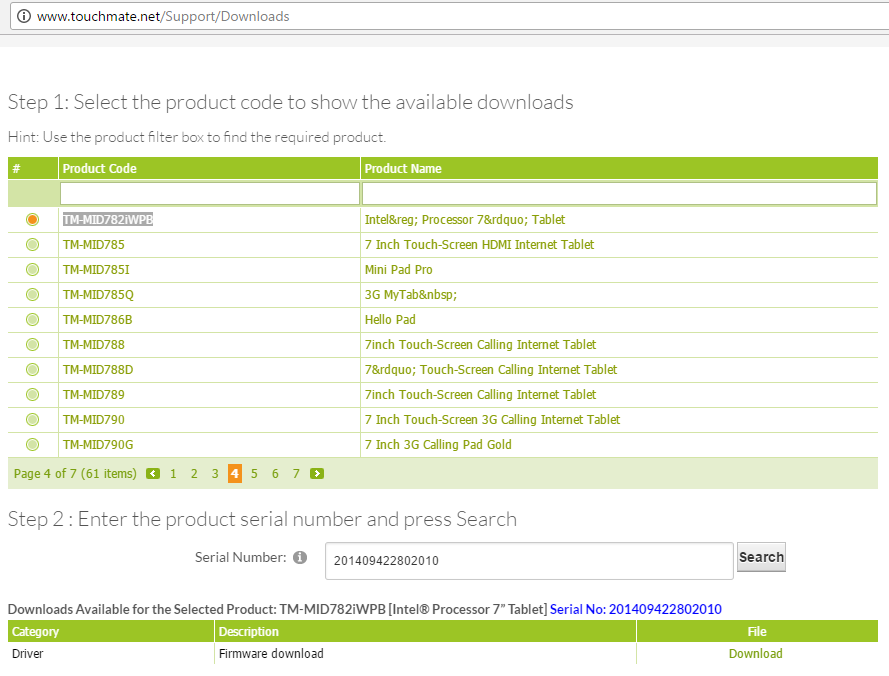Choose the TM-MID786B Hello Pad radio button
Viewport: 889px width, 676px height.
[33, 320]
